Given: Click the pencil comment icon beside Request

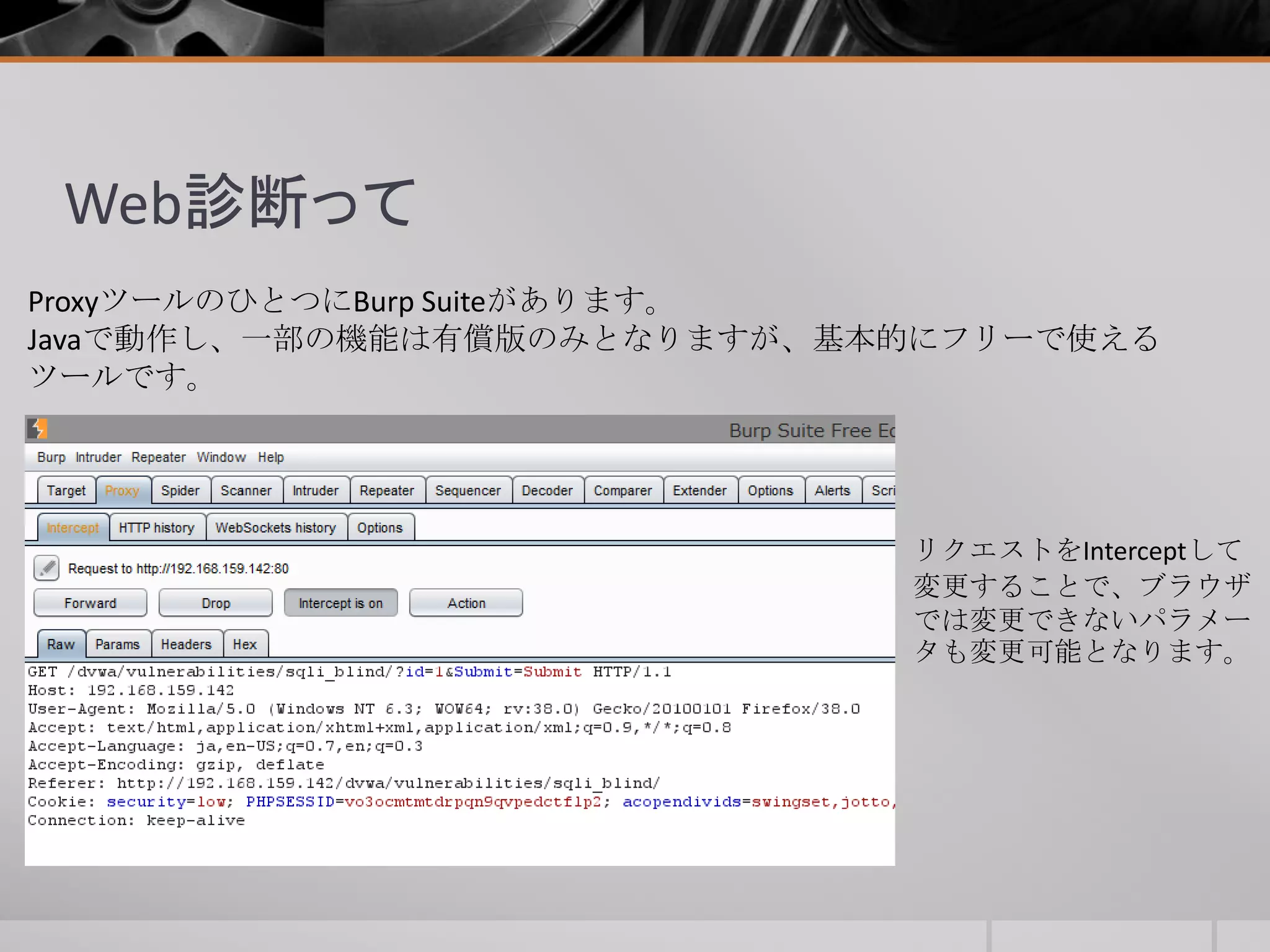Looking at the screenshot, I should [x=47, y=568].
